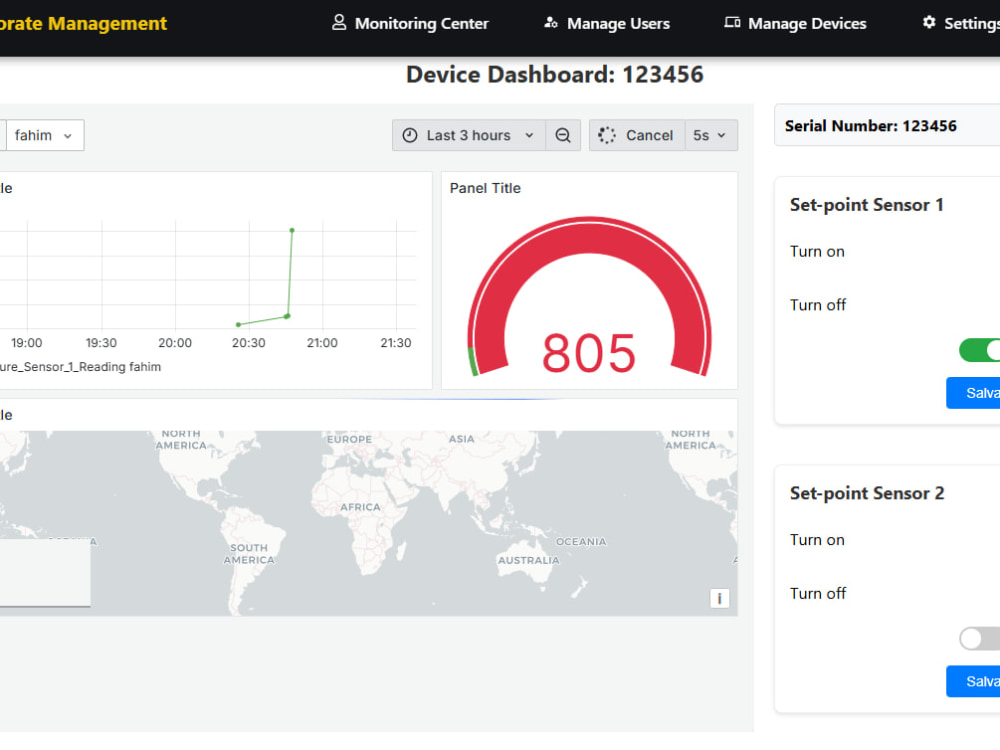
Task: Click the Corporate Management brand link
Action: (84, 24)
